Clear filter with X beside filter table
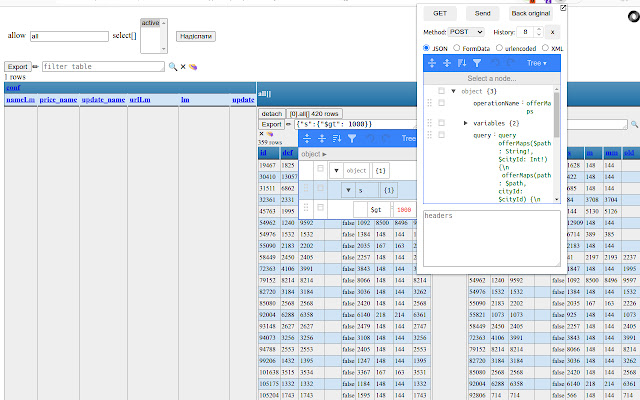640x400 pixels. [x=183, y=67]
